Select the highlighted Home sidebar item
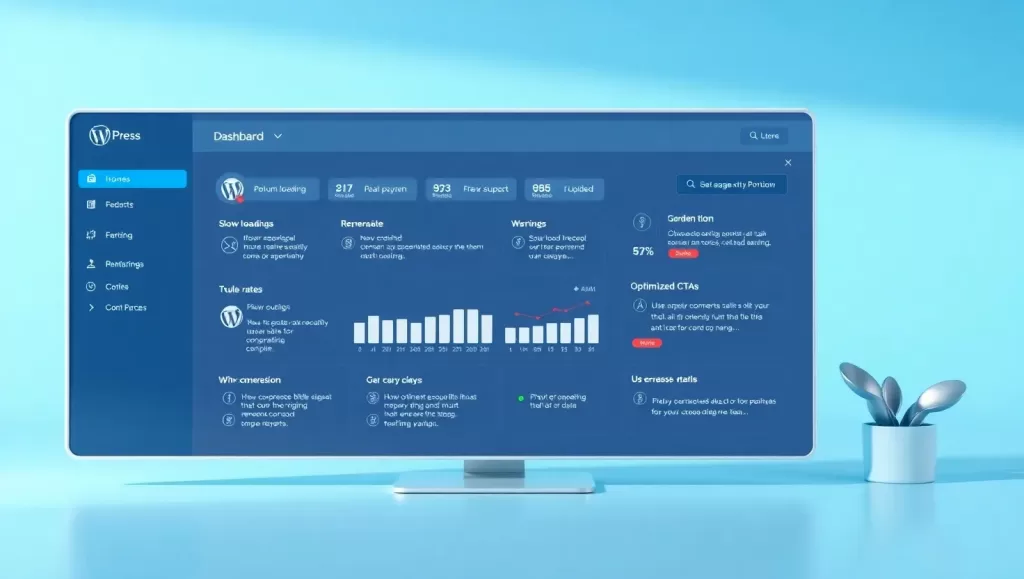The height and width of the screenshot is (579, 1024). (x=133, y=179)
